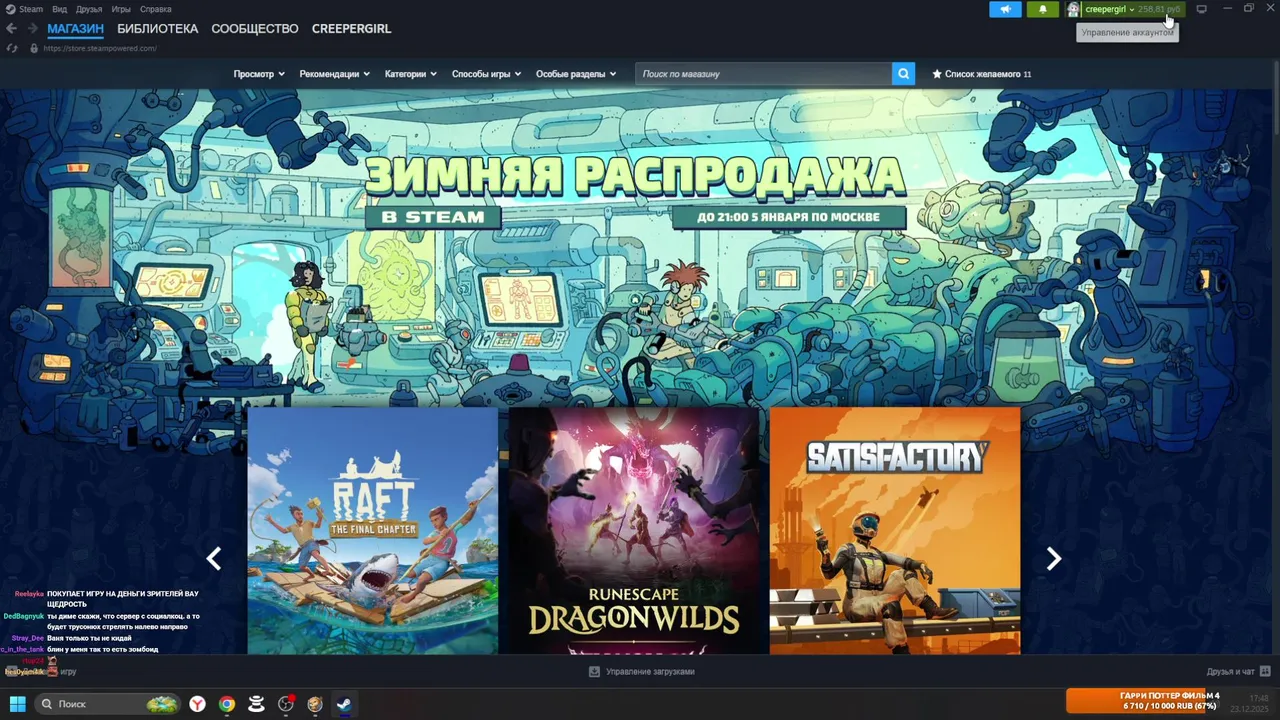Open the Друзья menu
This screenshot has height=720, width=1280.
pyautogui.click(x=89, y=9)
